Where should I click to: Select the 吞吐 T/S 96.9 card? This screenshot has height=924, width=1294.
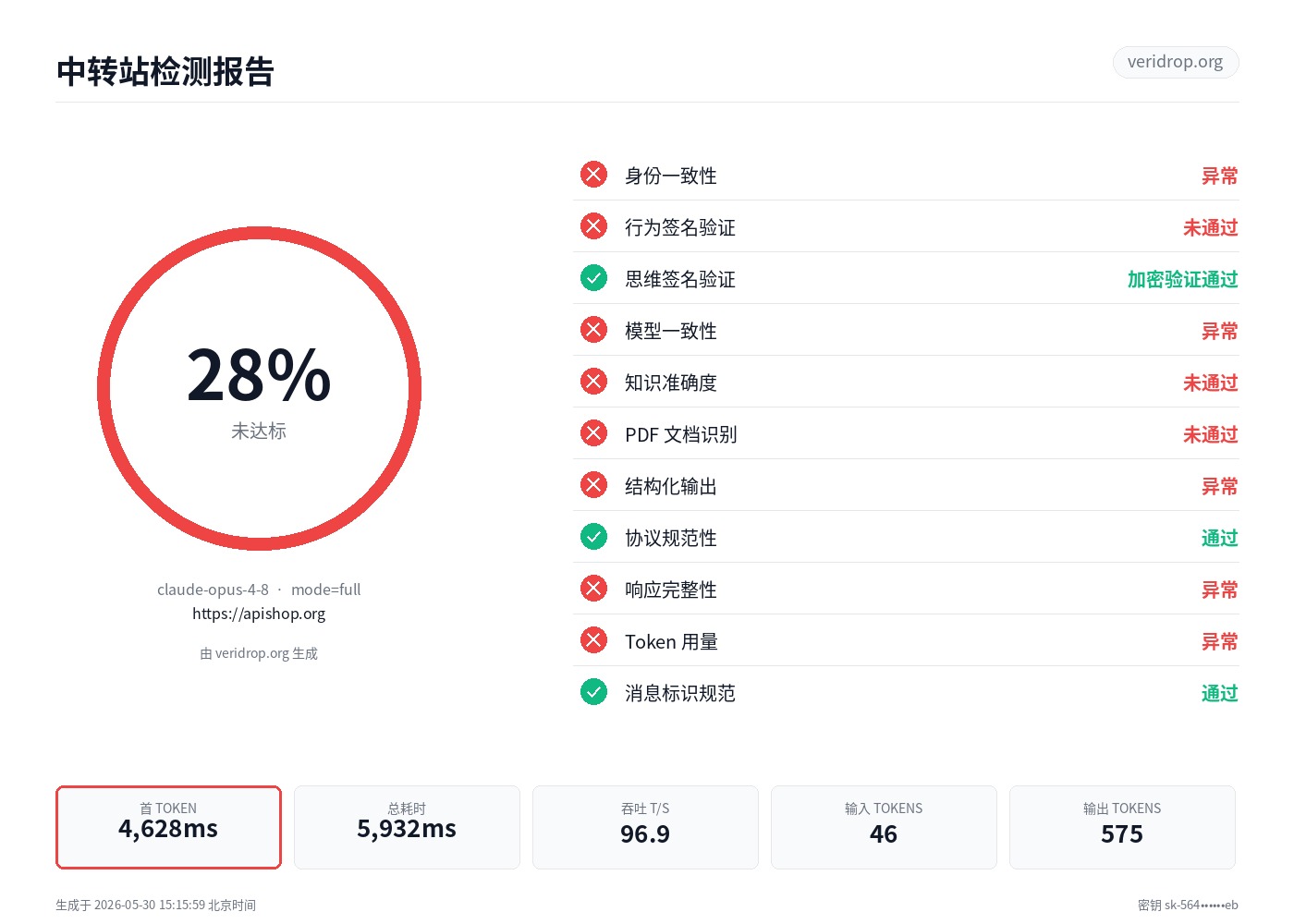coord(645,827)
